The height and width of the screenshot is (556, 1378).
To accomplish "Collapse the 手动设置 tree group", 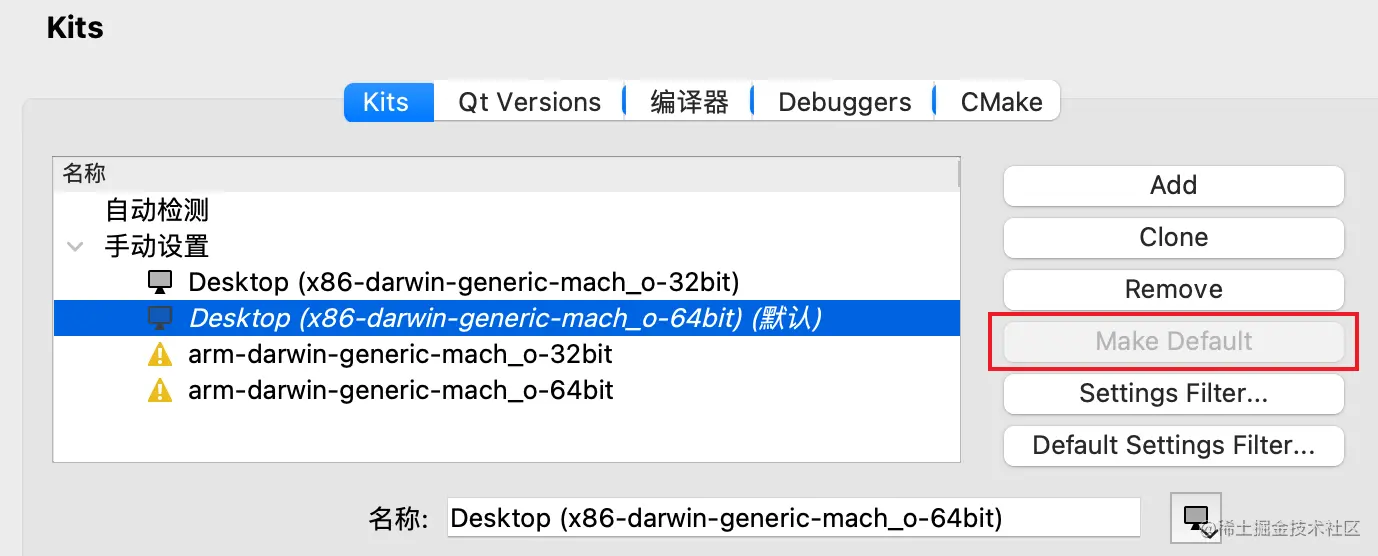I will click(75, 246).
